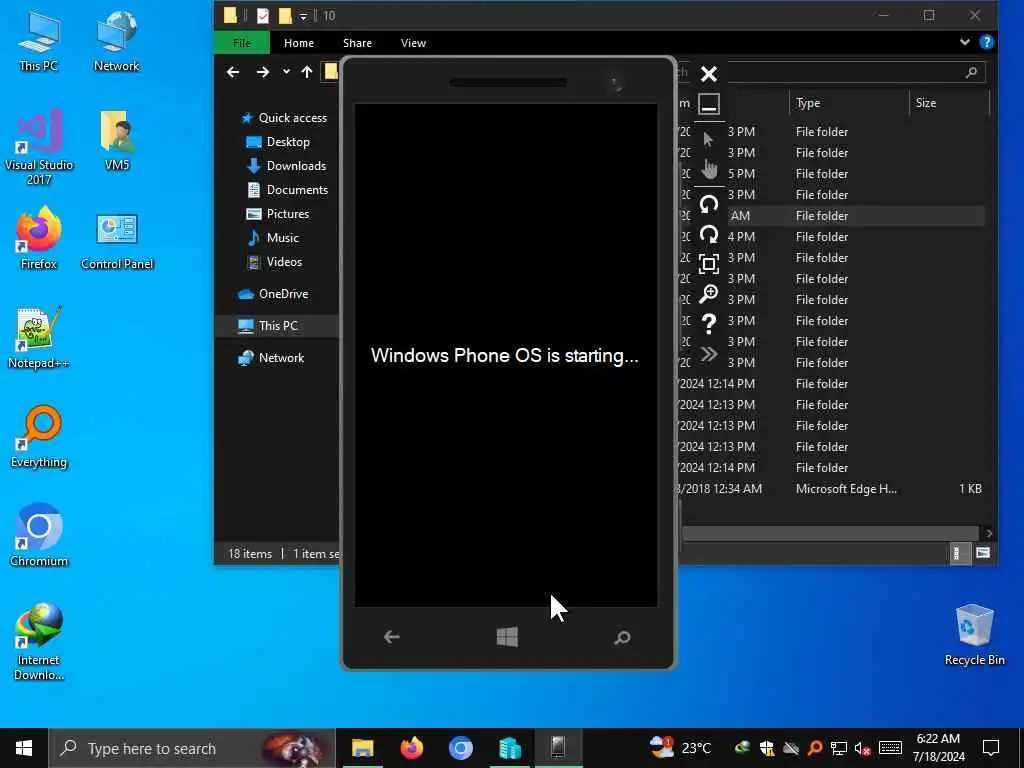
Task: Select Internet Download Manager desktop shortcut
Action: (39, 642)
